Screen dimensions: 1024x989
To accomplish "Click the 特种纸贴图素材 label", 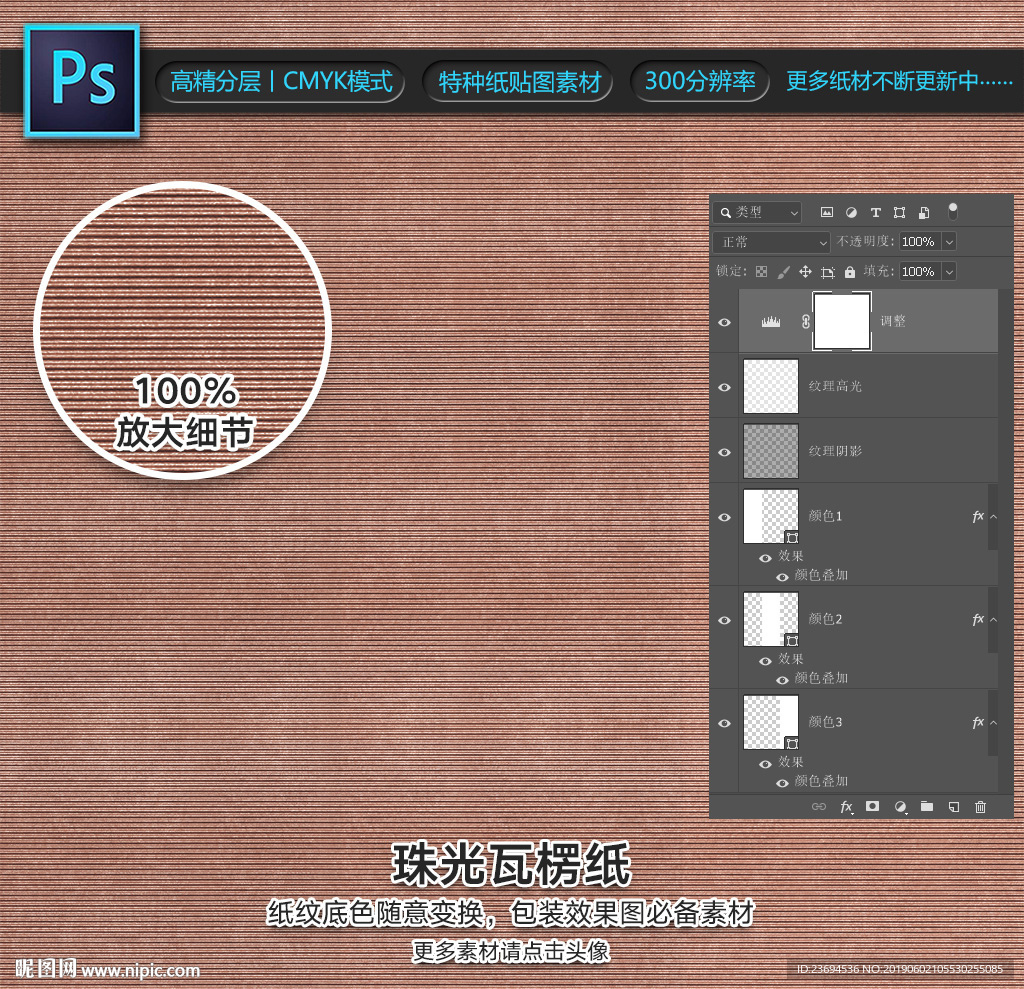I will [519, 82].
